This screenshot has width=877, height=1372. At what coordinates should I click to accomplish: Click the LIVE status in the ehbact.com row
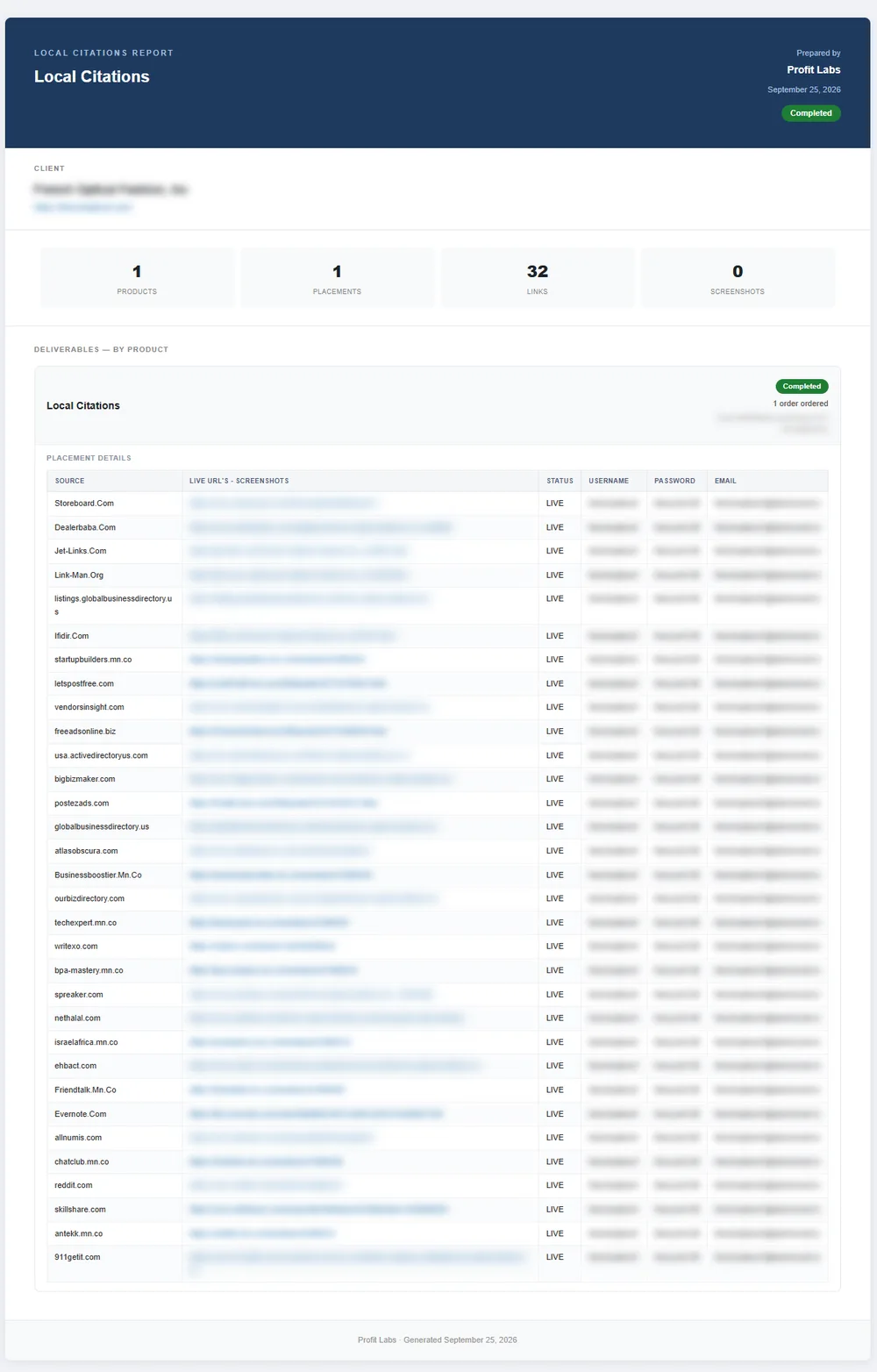(555, 1066)
